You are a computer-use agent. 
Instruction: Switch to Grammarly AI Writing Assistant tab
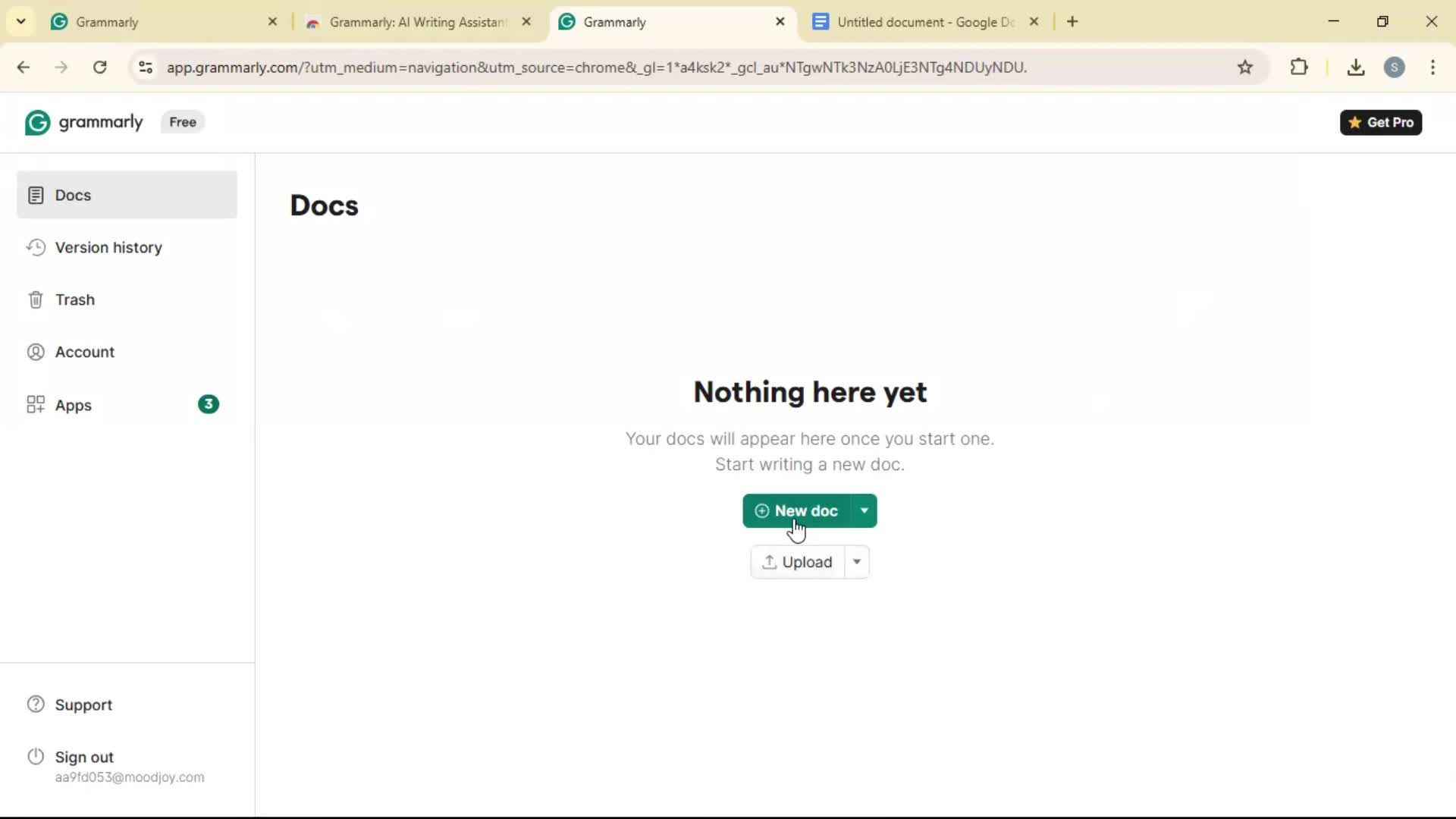click(416, 22)
